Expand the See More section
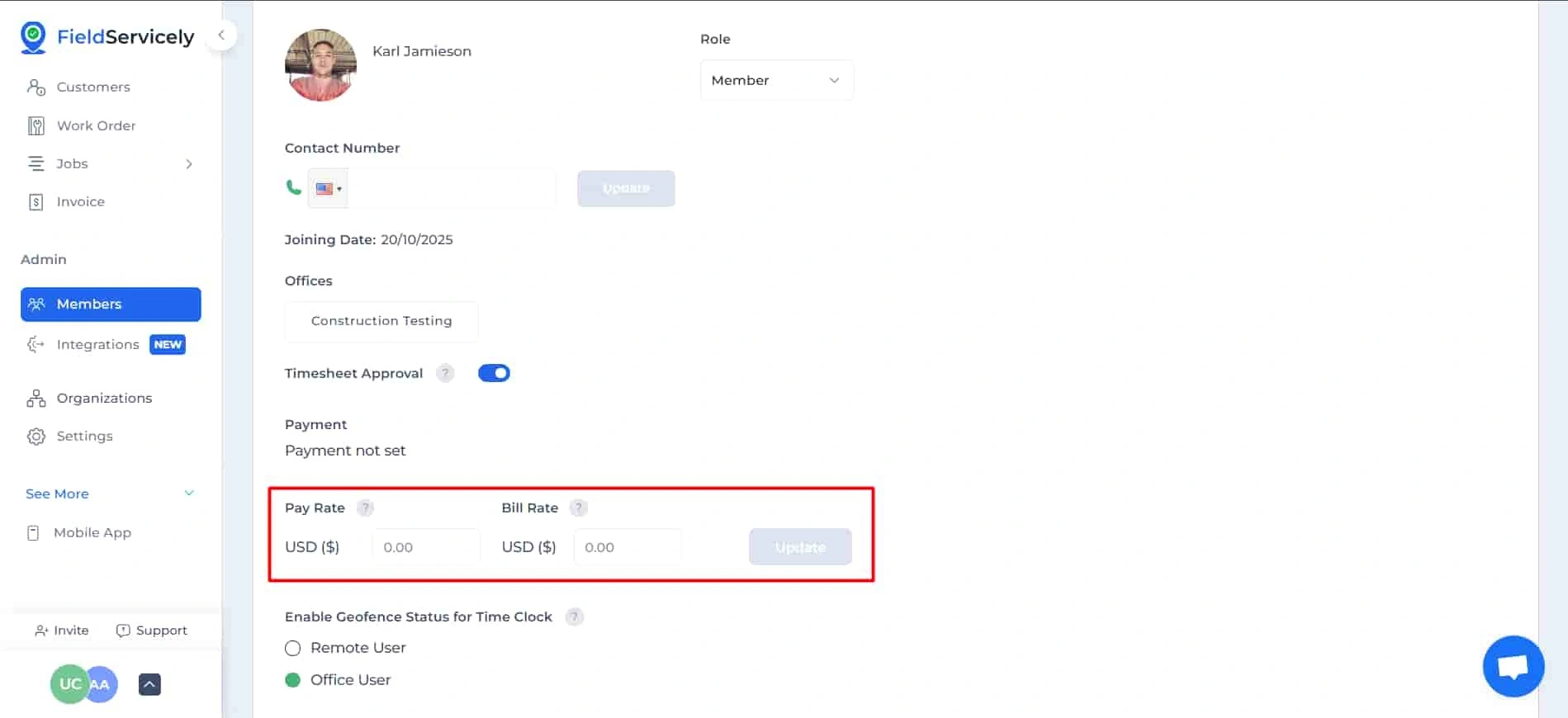1568x718 pixels. [111, 494]
